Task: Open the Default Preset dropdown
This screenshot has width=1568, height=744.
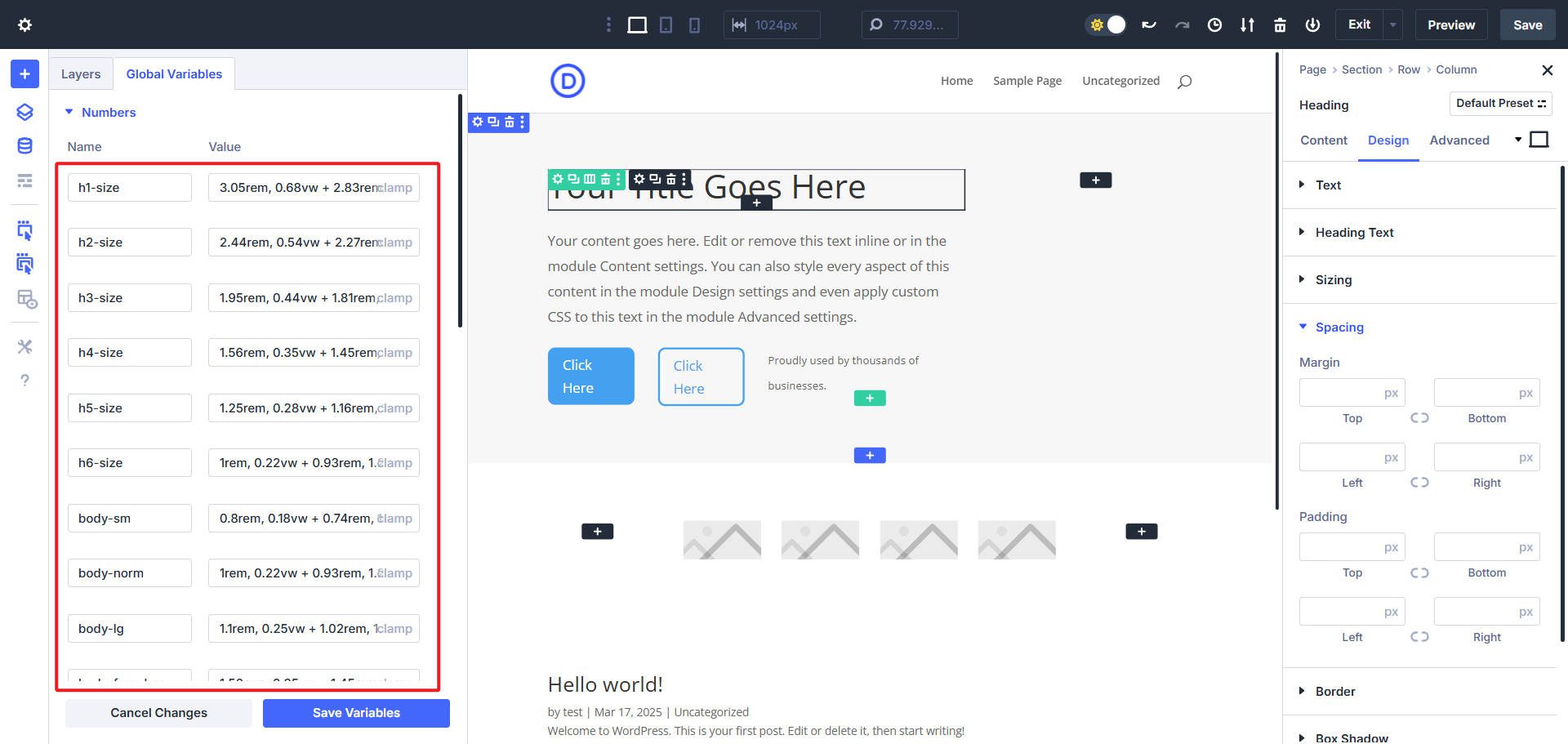Action: pos(1500,103)
